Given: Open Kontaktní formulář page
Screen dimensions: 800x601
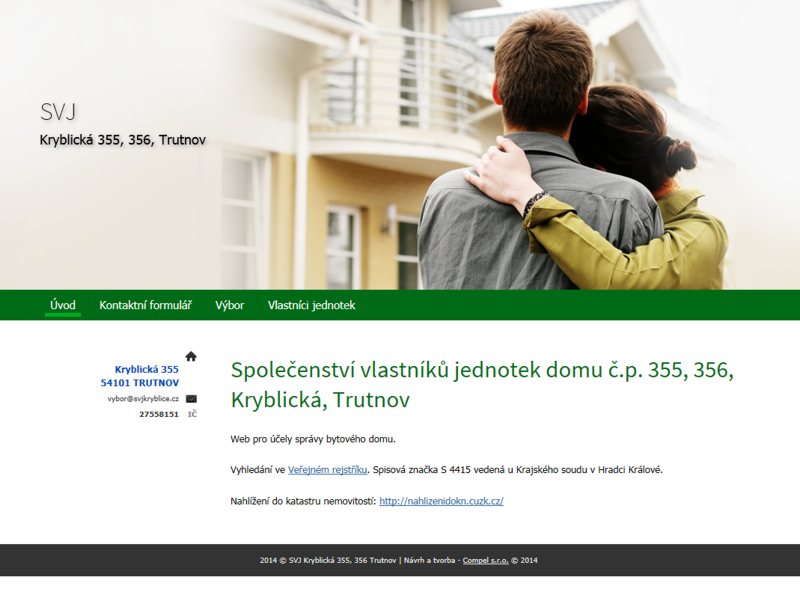Looking at the screenshot, I should click(145, 305).
